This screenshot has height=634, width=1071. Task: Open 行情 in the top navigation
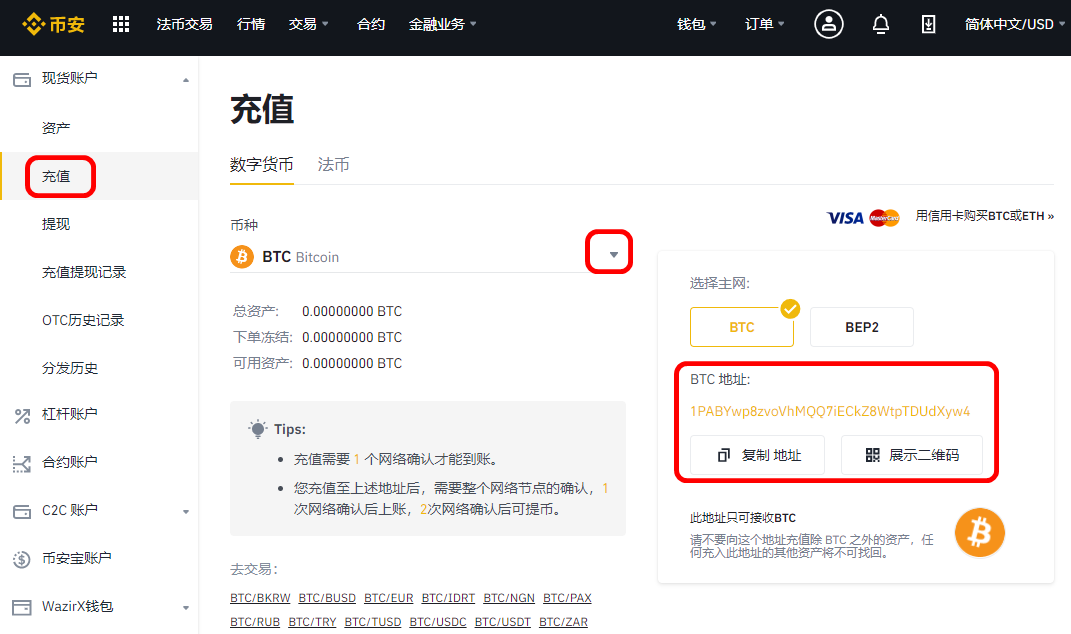(251, 24)
